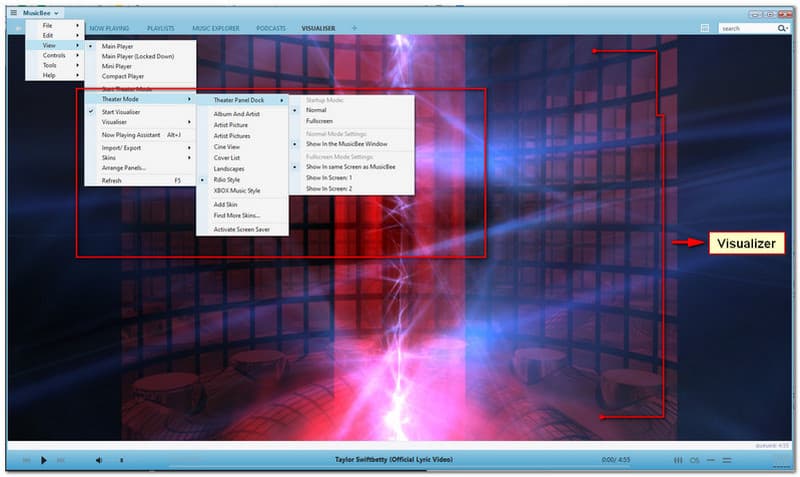Open Arrange Panels dialog

tap(140, 168)
